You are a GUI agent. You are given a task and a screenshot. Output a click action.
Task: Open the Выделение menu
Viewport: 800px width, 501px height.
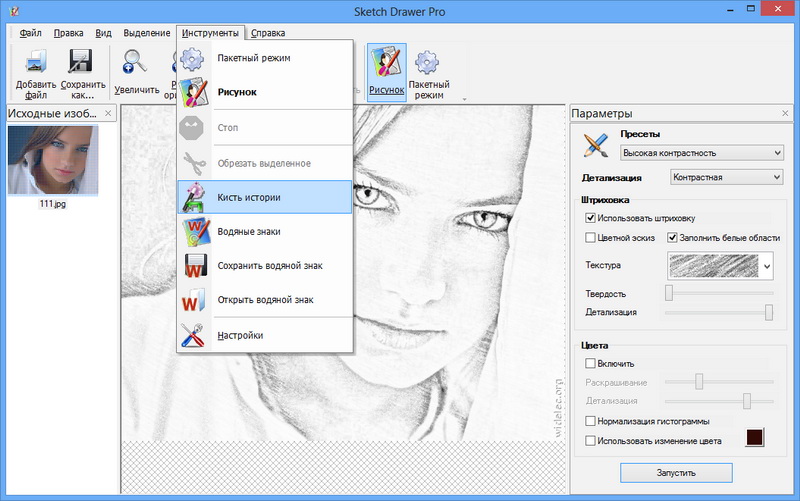click(x=147, y=33)
